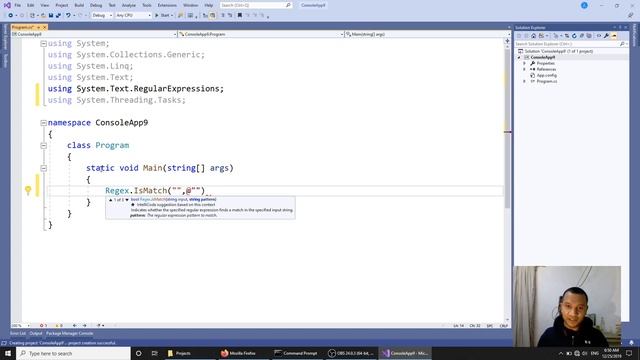
Task: Collapse the ConsoleApp9 project node
Action: pos(519,58)
